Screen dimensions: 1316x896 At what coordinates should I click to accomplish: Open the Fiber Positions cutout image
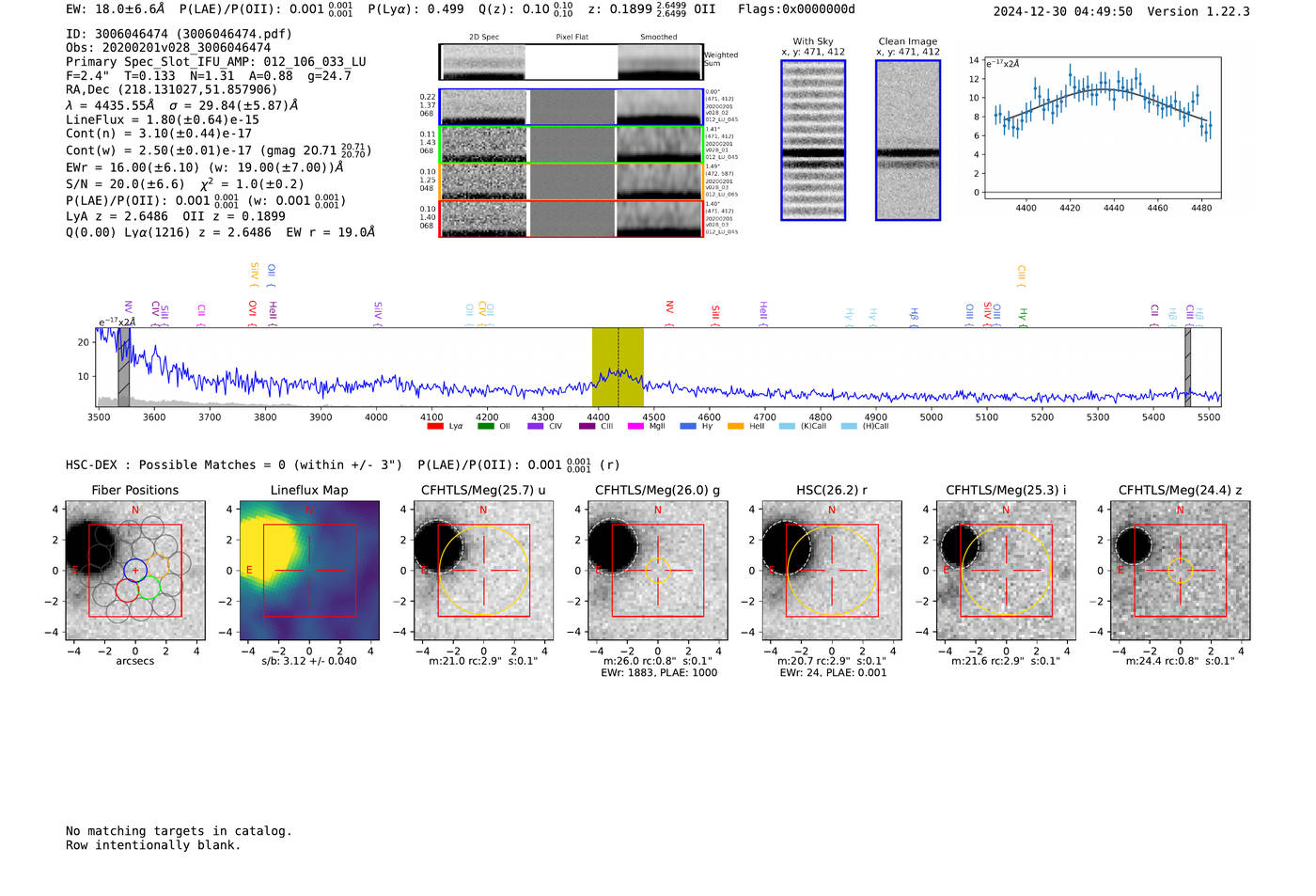tap(135, 571)
